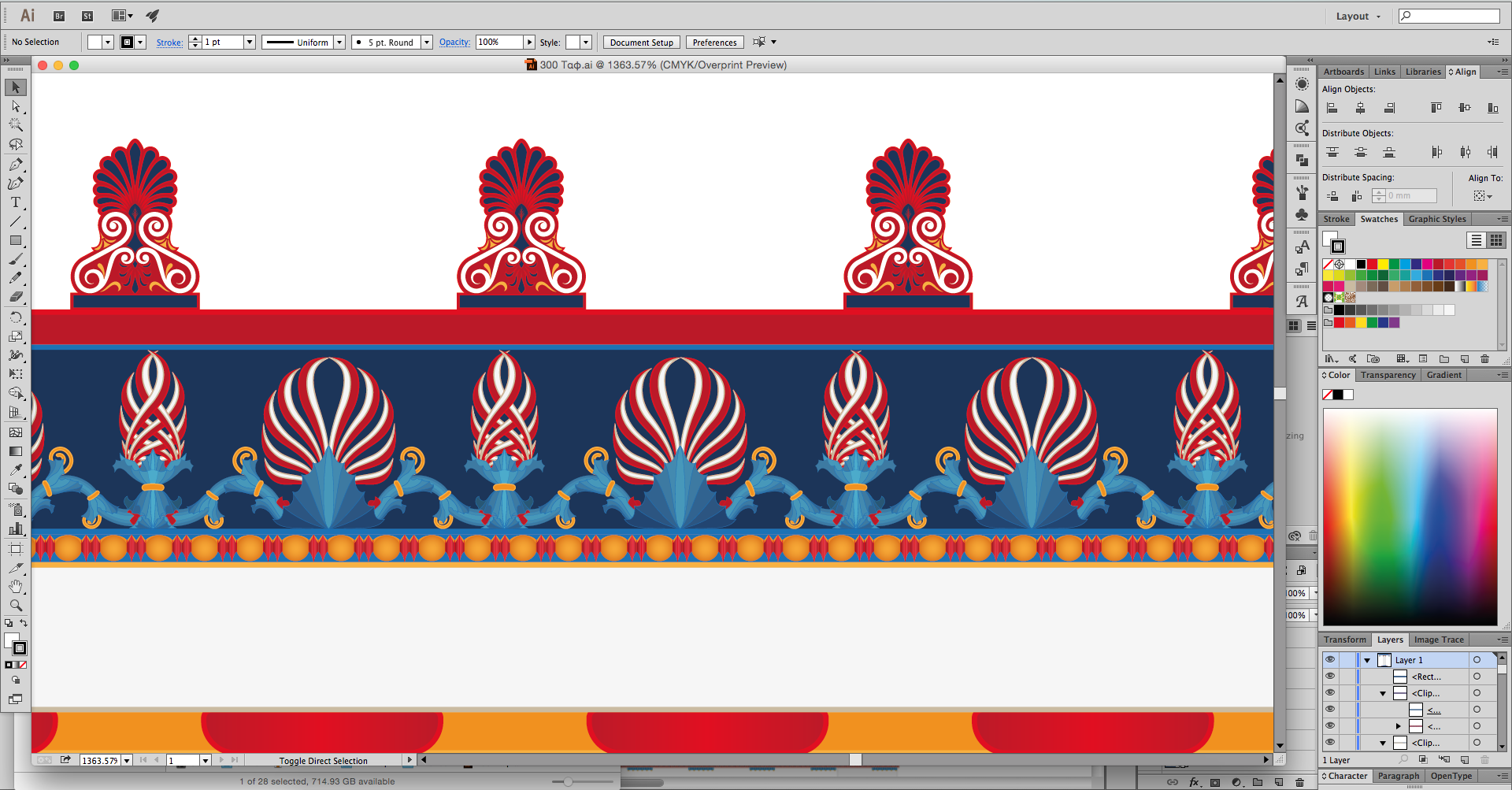This screenshot has width=1512, height=790.
Task: Select the Line Segment tool
Action: tap(16, 221)
